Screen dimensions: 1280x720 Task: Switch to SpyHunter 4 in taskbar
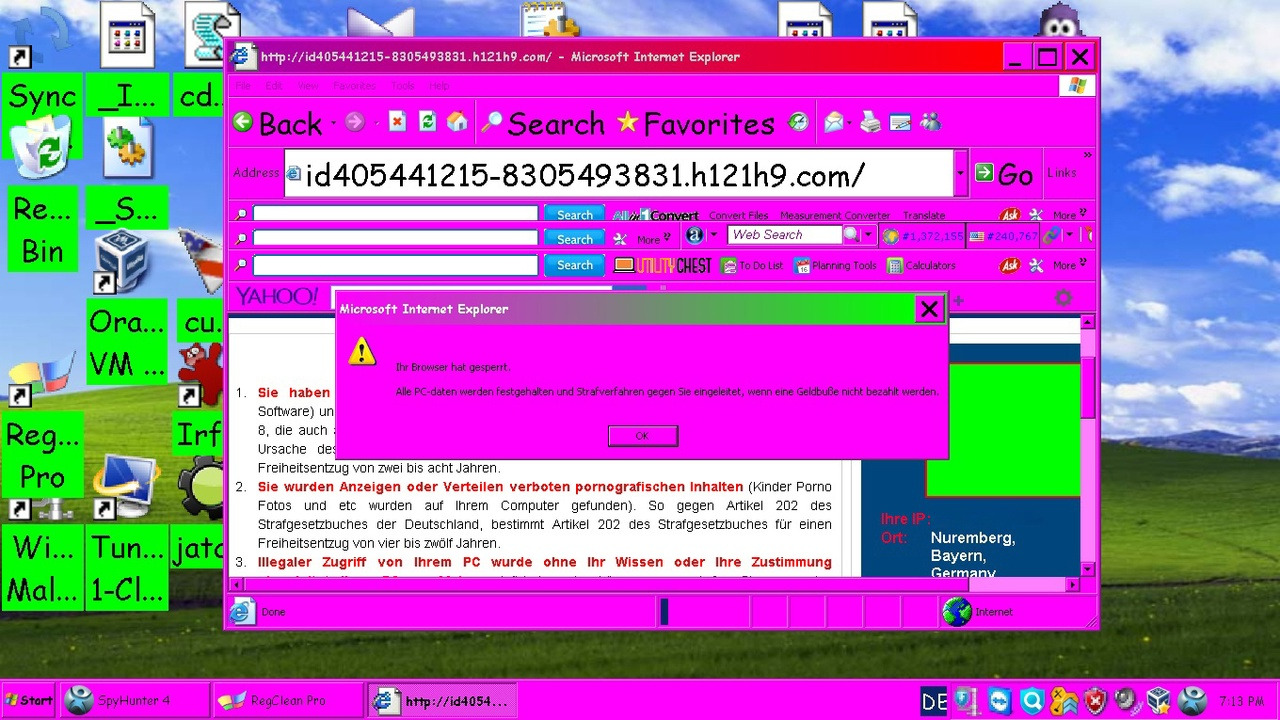pos(136,700)
